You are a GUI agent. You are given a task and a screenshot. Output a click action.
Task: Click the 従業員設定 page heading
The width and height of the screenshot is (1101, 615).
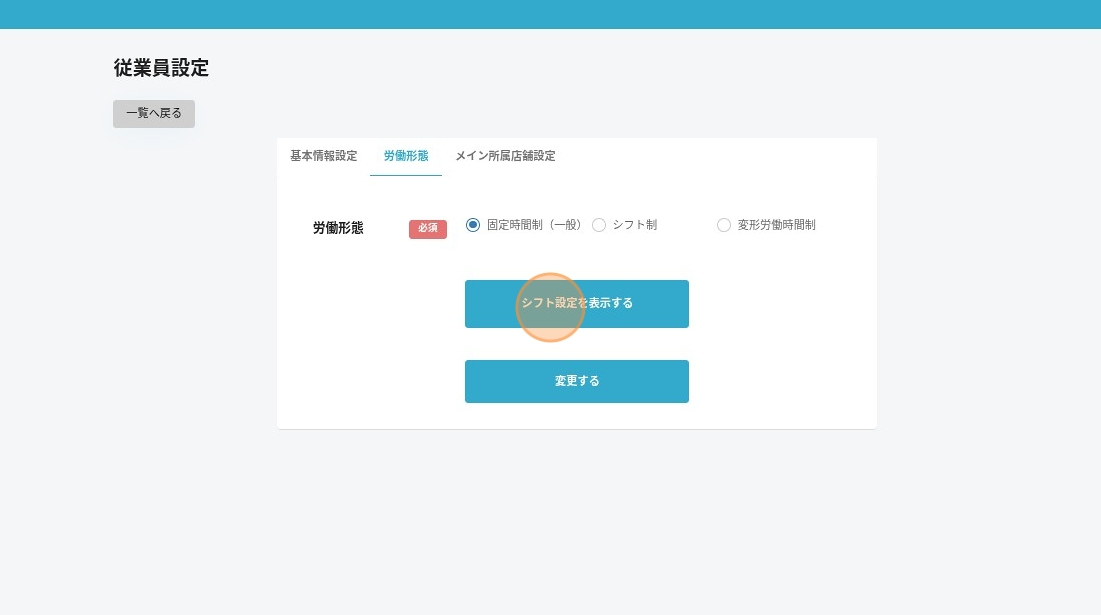pos(161,68)
